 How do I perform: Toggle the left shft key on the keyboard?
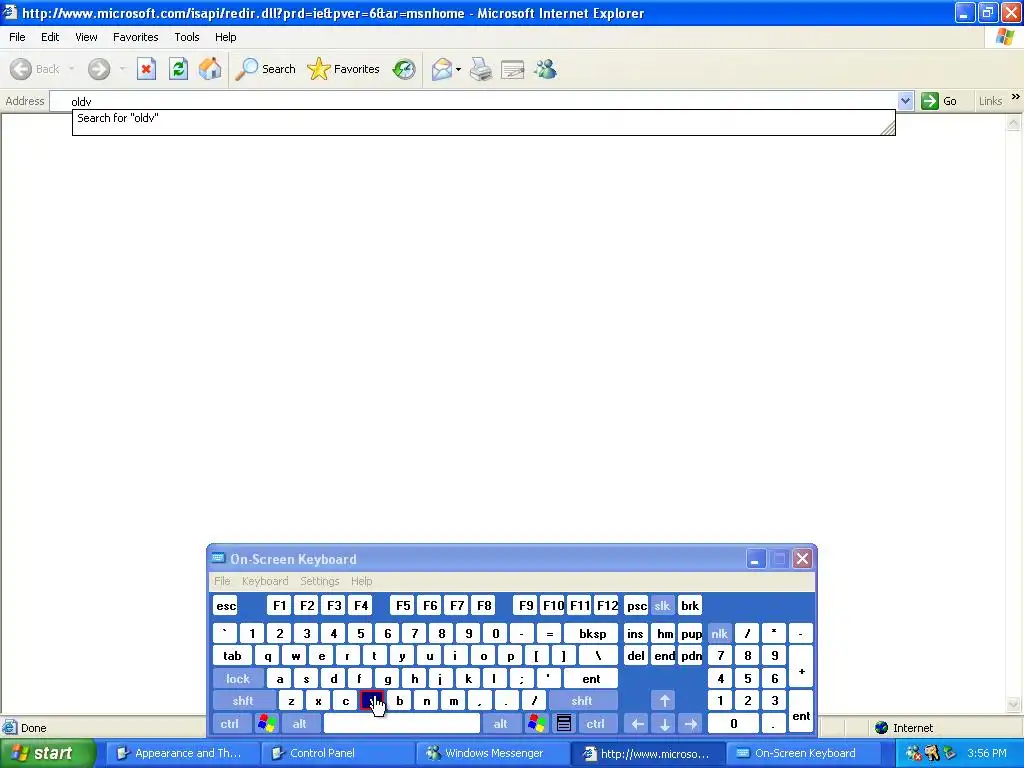(243, 701)
